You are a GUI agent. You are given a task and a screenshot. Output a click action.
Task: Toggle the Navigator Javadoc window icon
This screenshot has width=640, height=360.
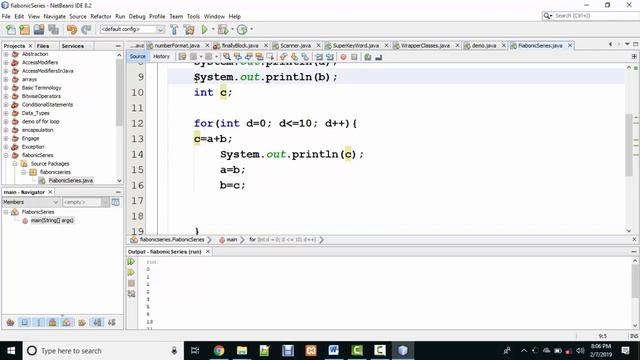116,202
